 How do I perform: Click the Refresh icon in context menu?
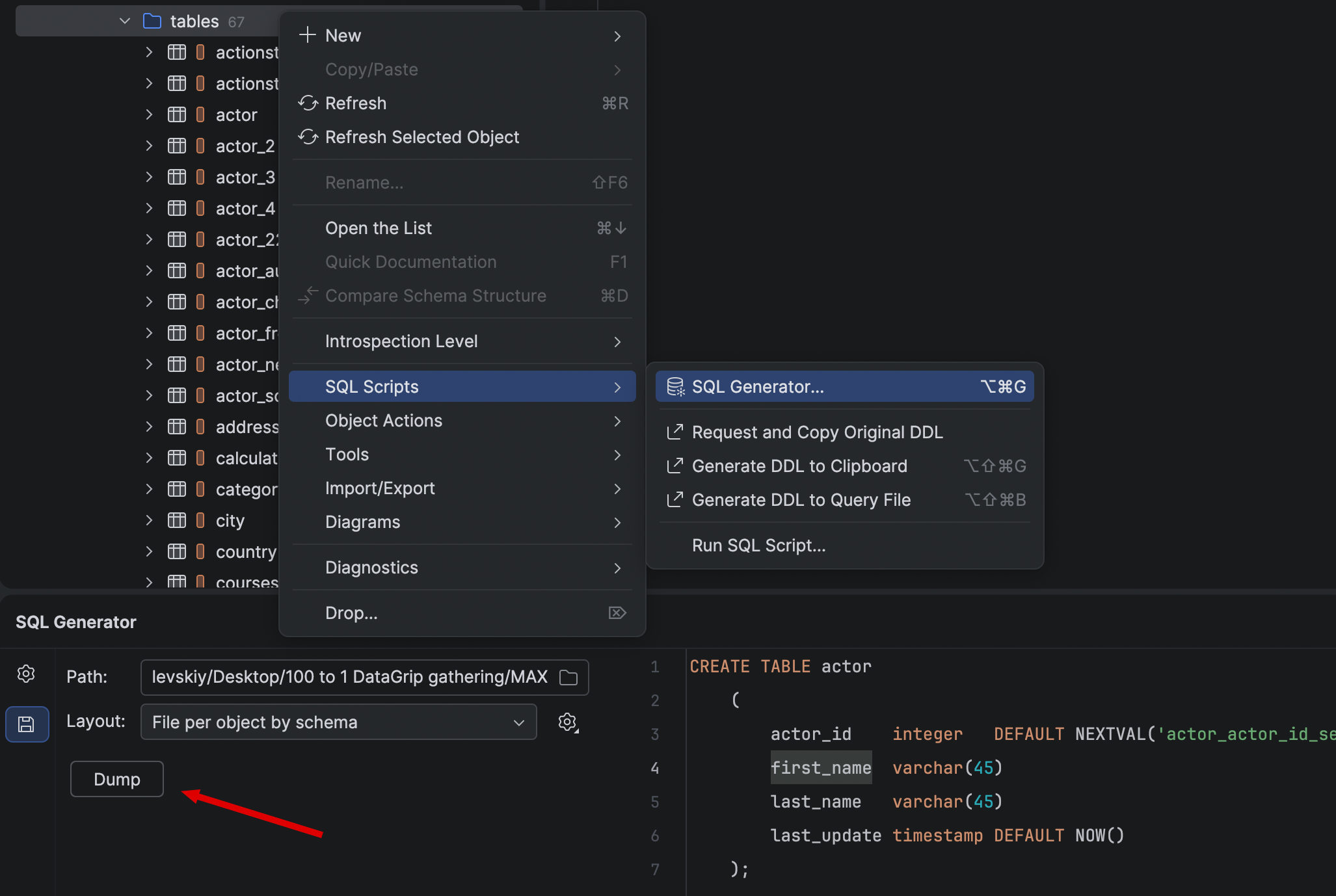(308, 103)
